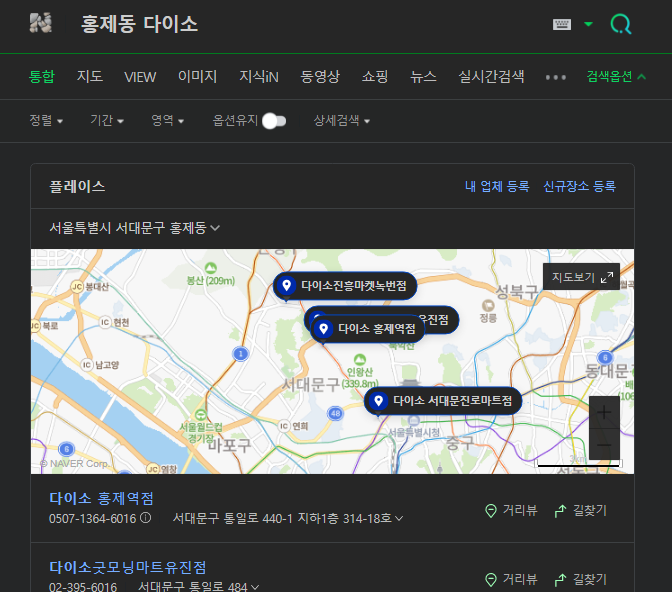This screenshot has height=592, width=672.
Task: Select the 쇼핑 tab
Action: click(x=375, y=77)
